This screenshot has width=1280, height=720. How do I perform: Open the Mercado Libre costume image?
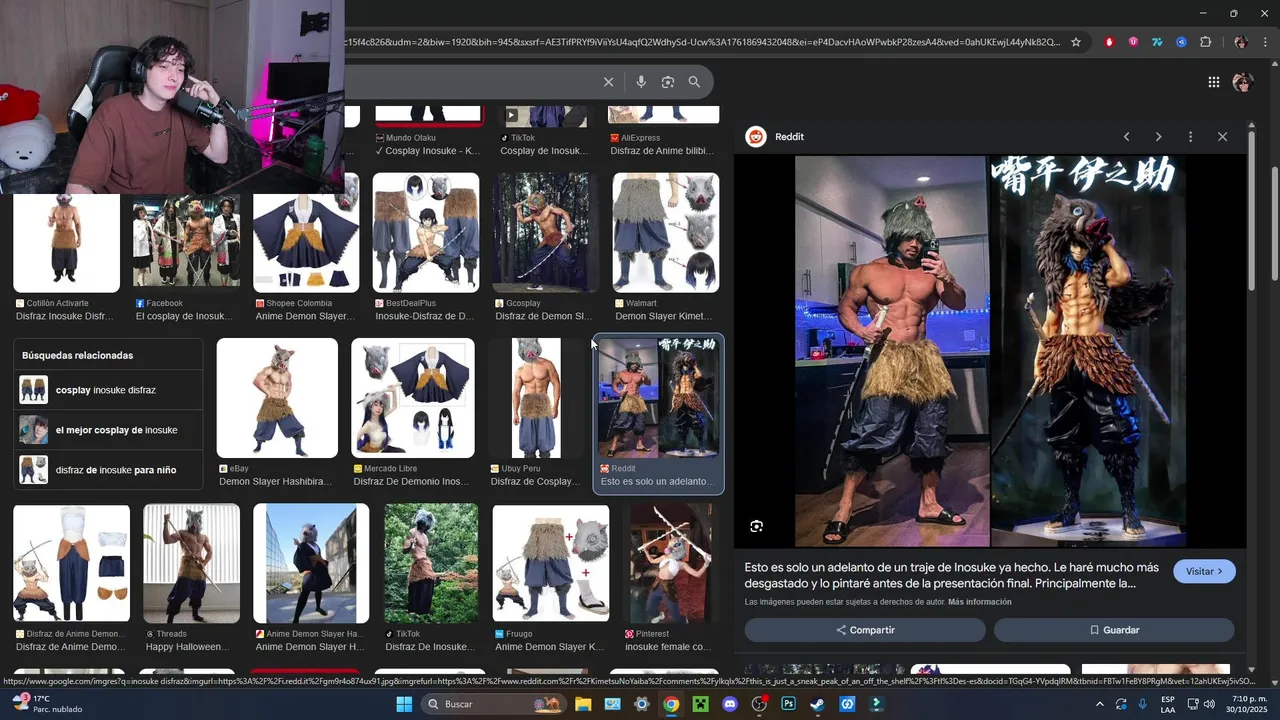coord(413,398)
